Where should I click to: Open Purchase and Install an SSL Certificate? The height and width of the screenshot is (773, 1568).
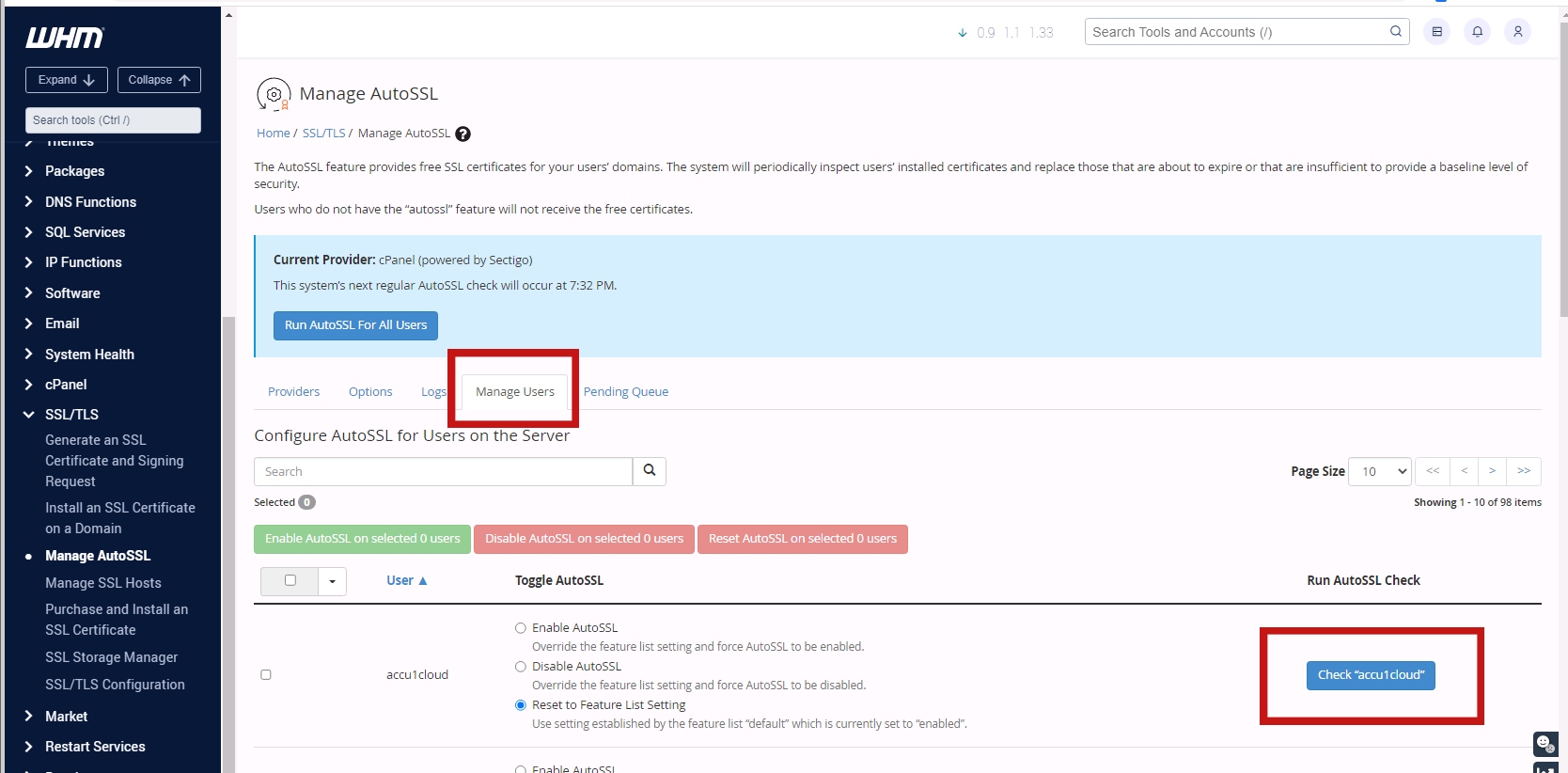pyautogui.click(x=117, y=620)
